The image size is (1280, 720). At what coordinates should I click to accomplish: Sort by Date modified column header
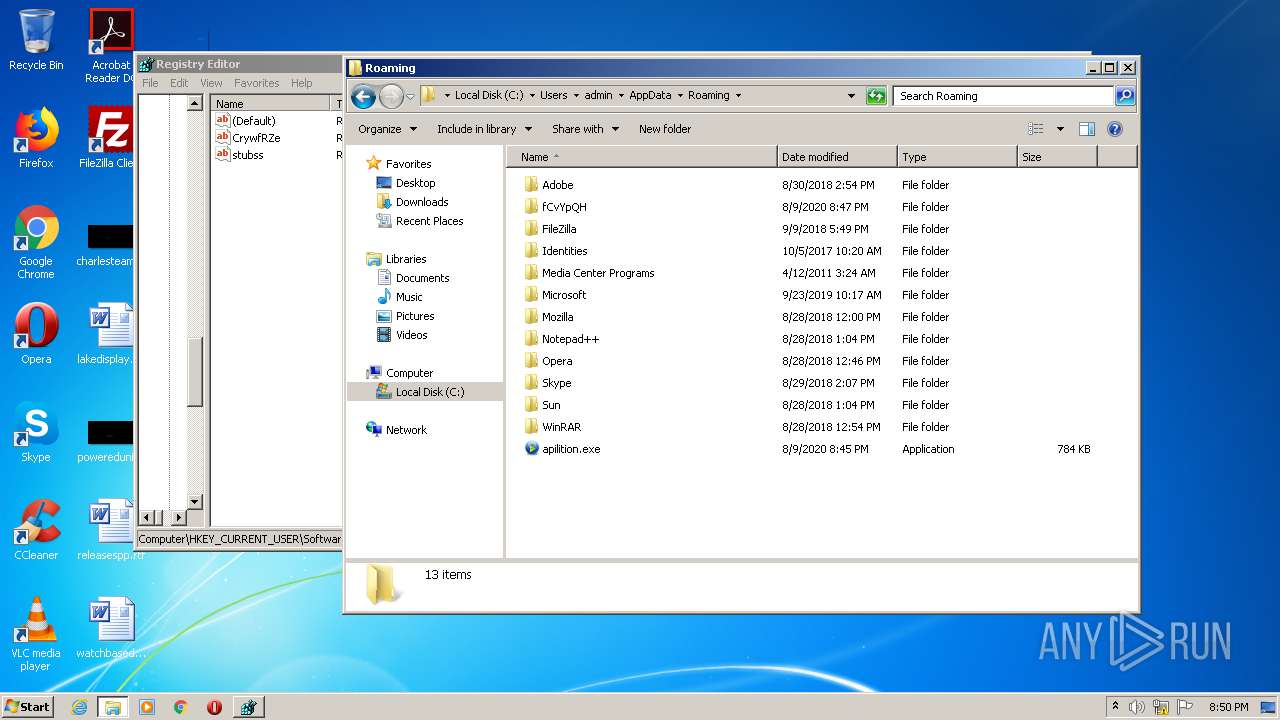(837, 157)
